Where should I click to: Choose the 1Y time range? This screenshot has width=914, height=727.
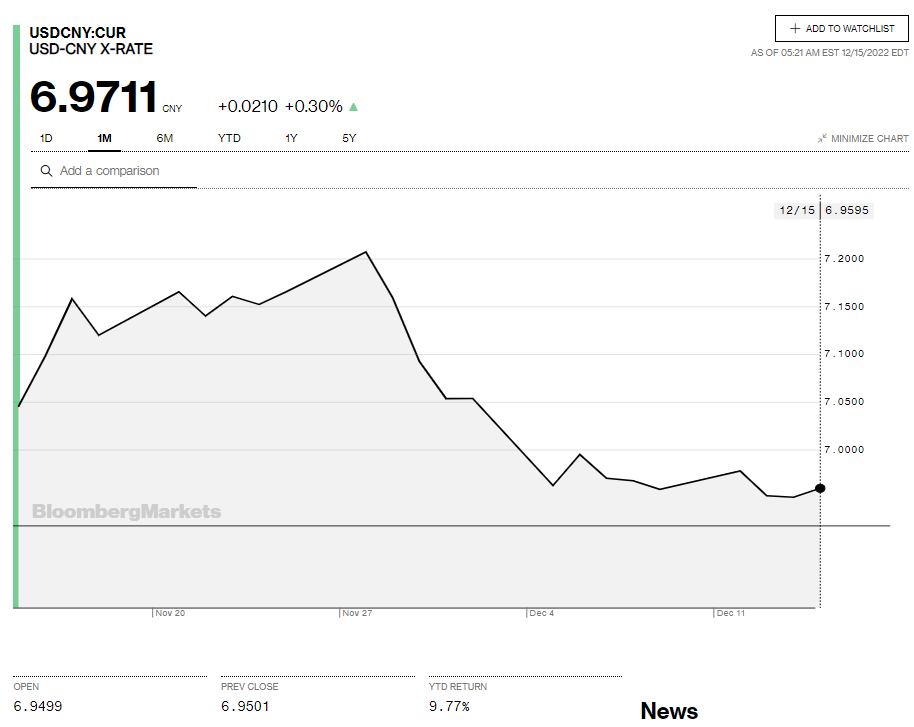click(x=291, y=138)
